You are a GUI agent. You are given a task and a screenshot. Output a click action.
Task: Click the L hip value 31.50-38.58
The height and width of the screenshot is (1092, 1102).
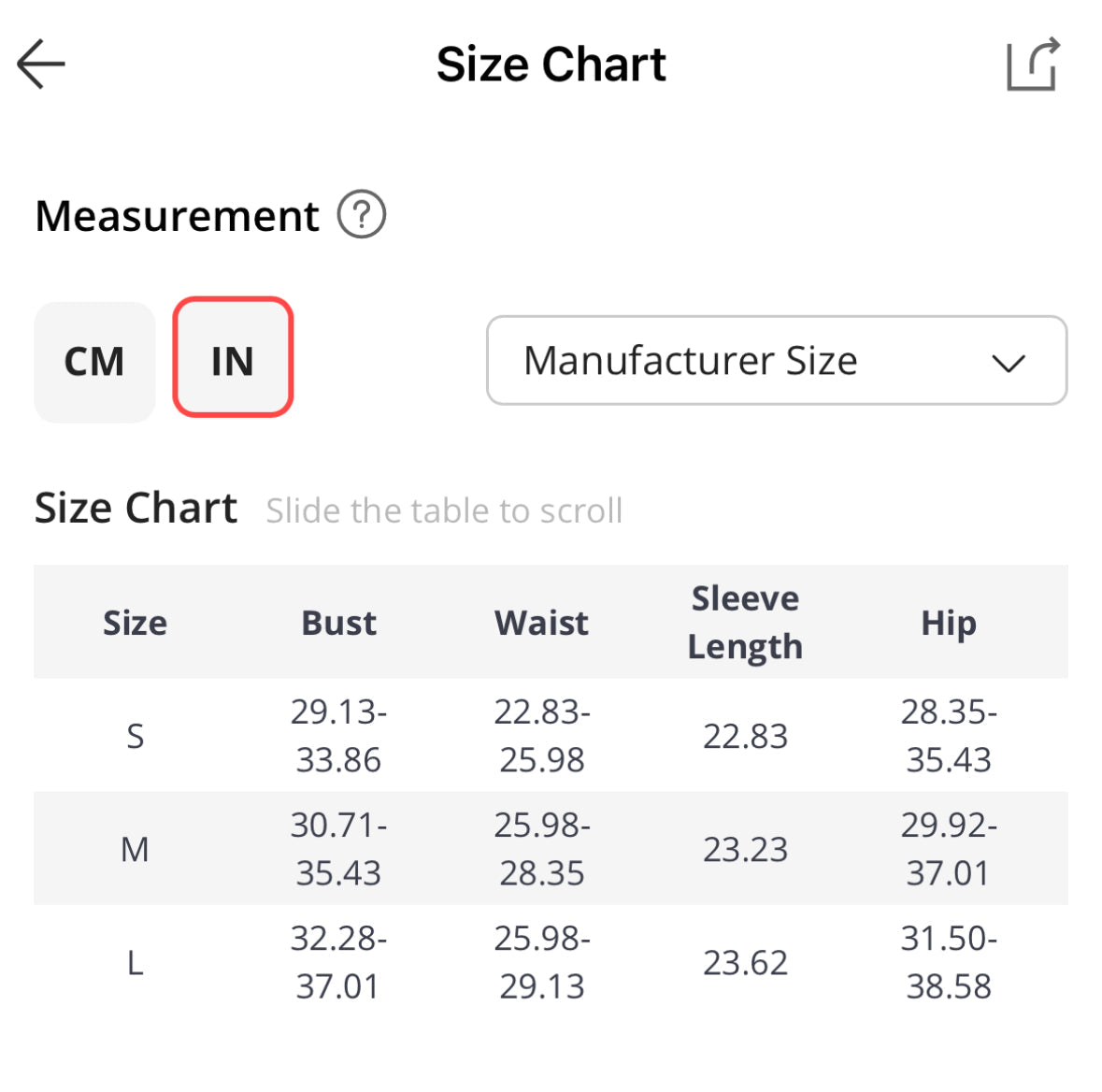[x=949, y=963]
